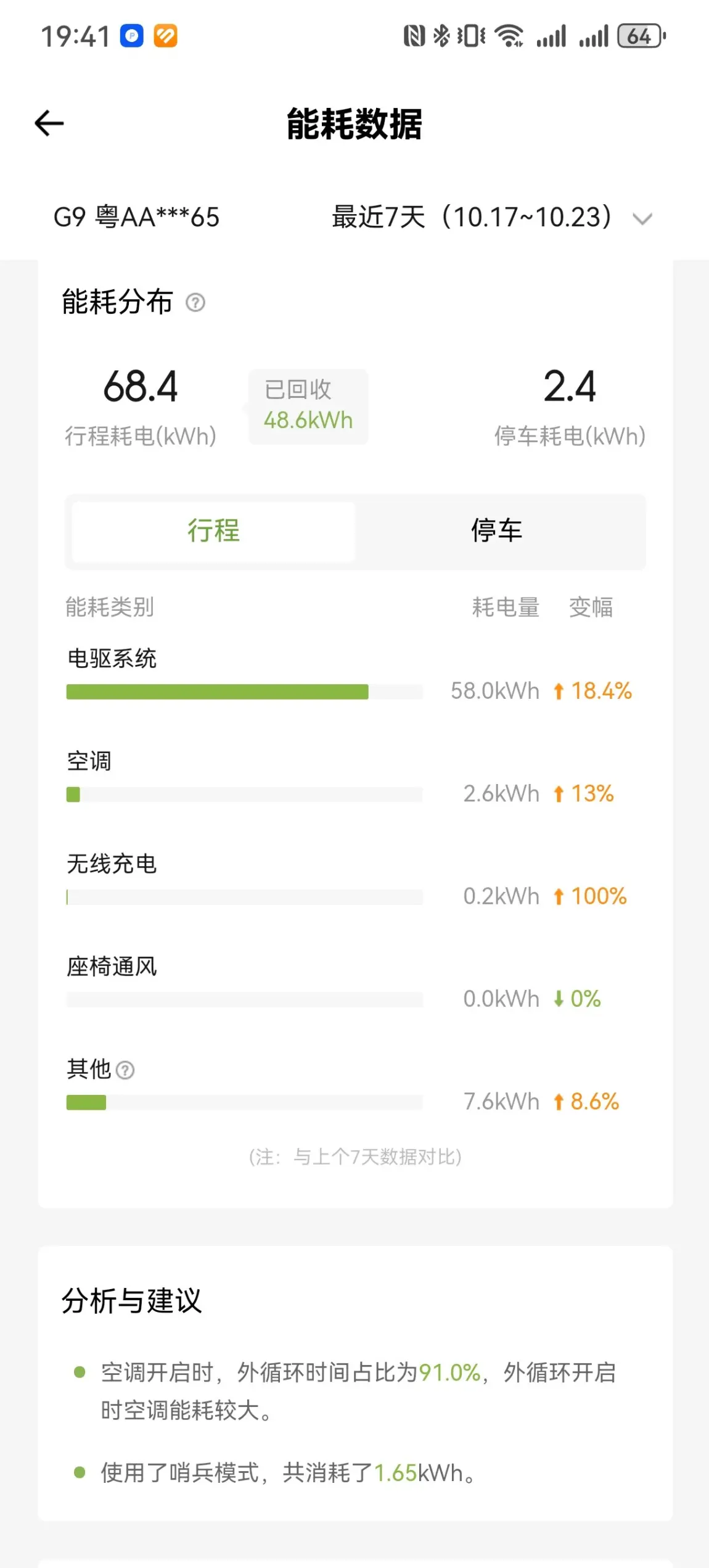Tap the NFC status icon
The height and width of the screenshot is (1568, 709).
click(414, 36)
